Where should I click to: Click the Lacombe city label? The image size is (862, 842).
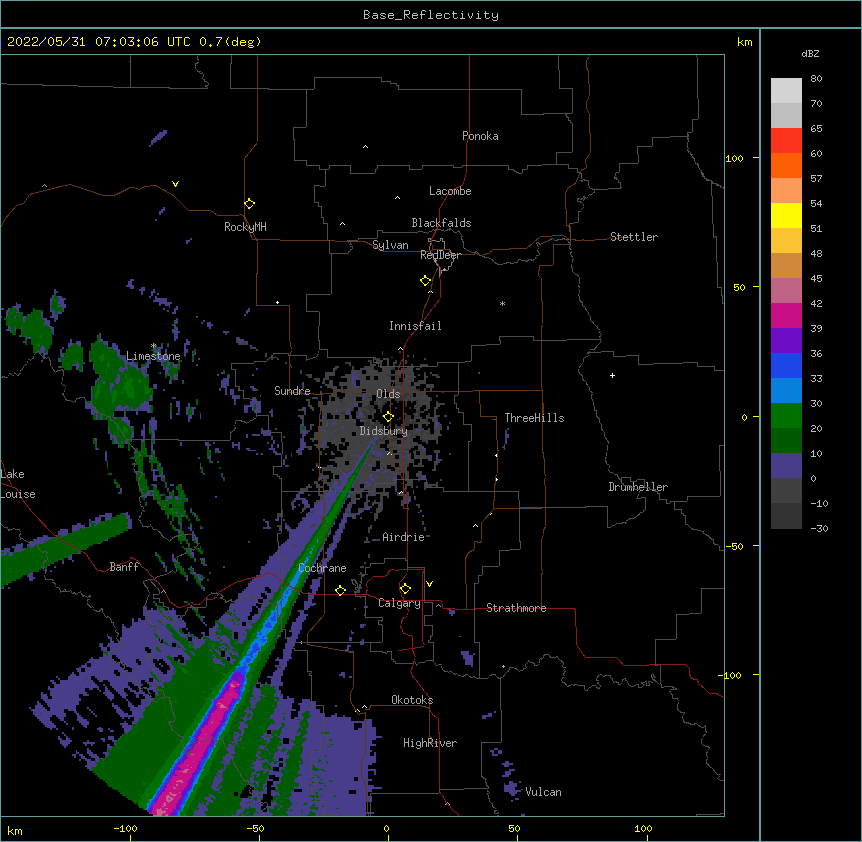coord(450,191)
